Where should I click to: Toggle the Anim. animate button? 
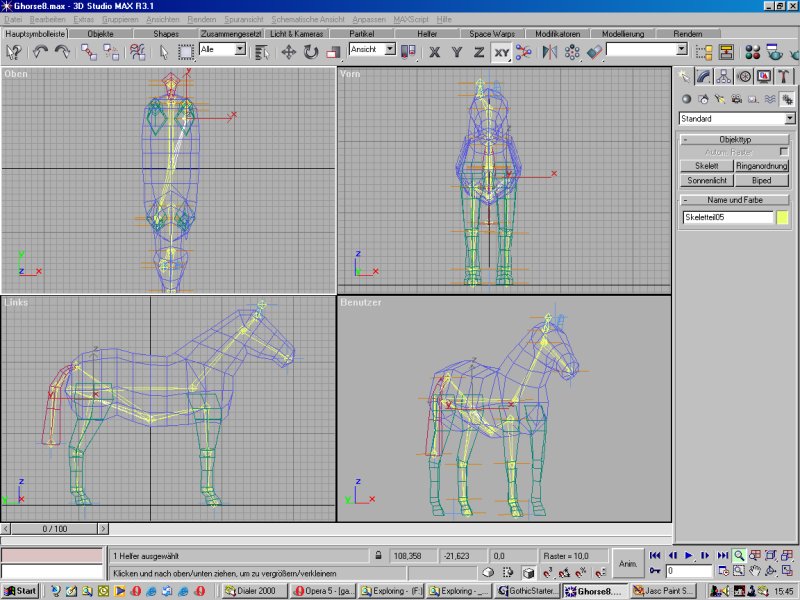[x=628, y=563]
